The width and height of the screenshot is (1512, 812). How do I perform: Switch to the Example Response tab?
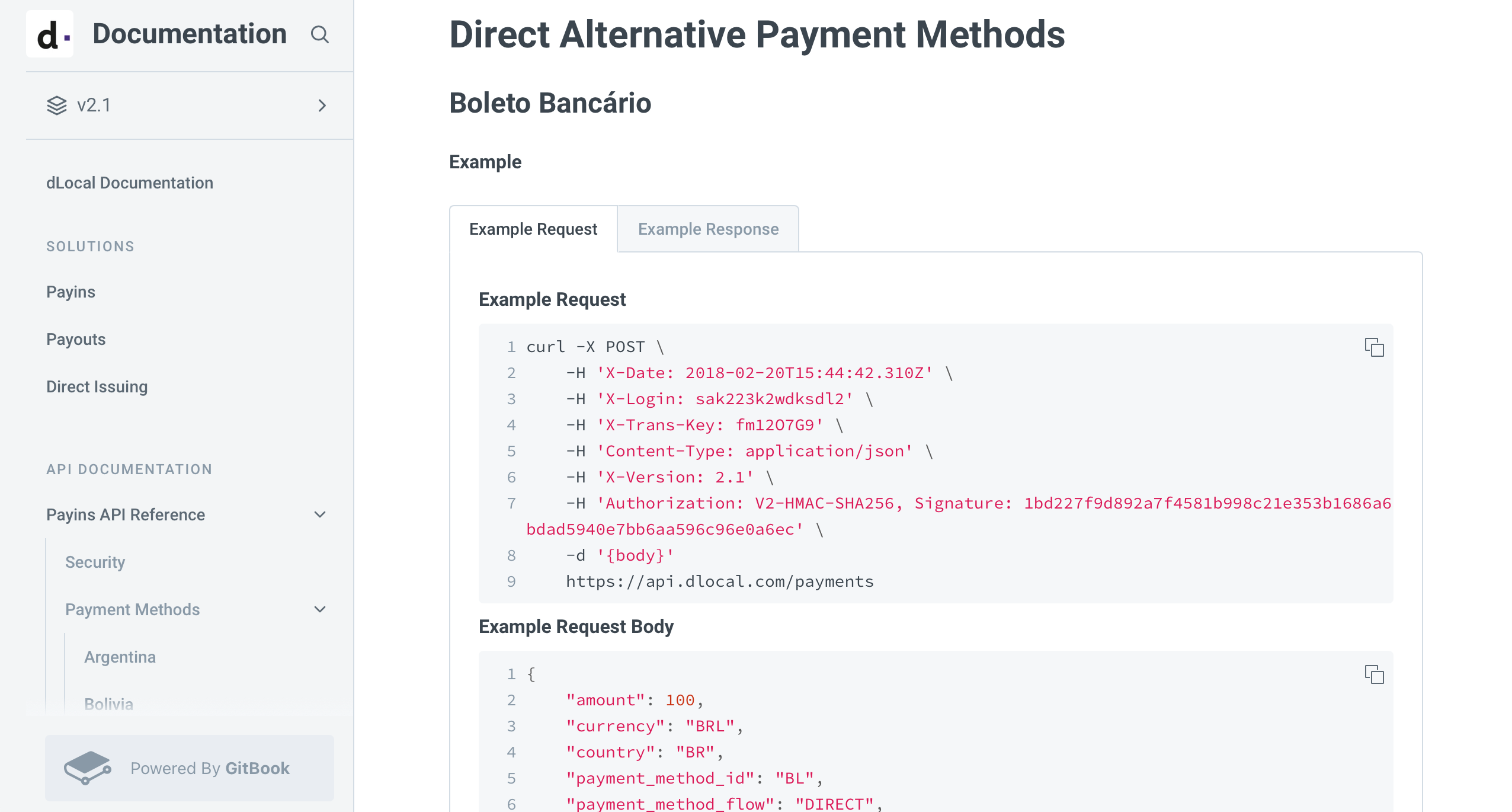point(708,229)
